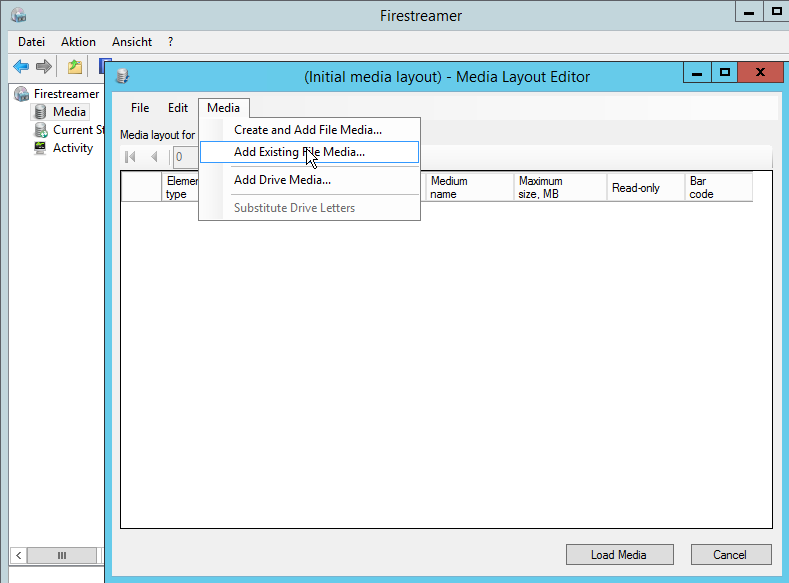
Task: Click the gray Forward arrow in toolbar
Action: pyautogui.click(x=44, y=67)
